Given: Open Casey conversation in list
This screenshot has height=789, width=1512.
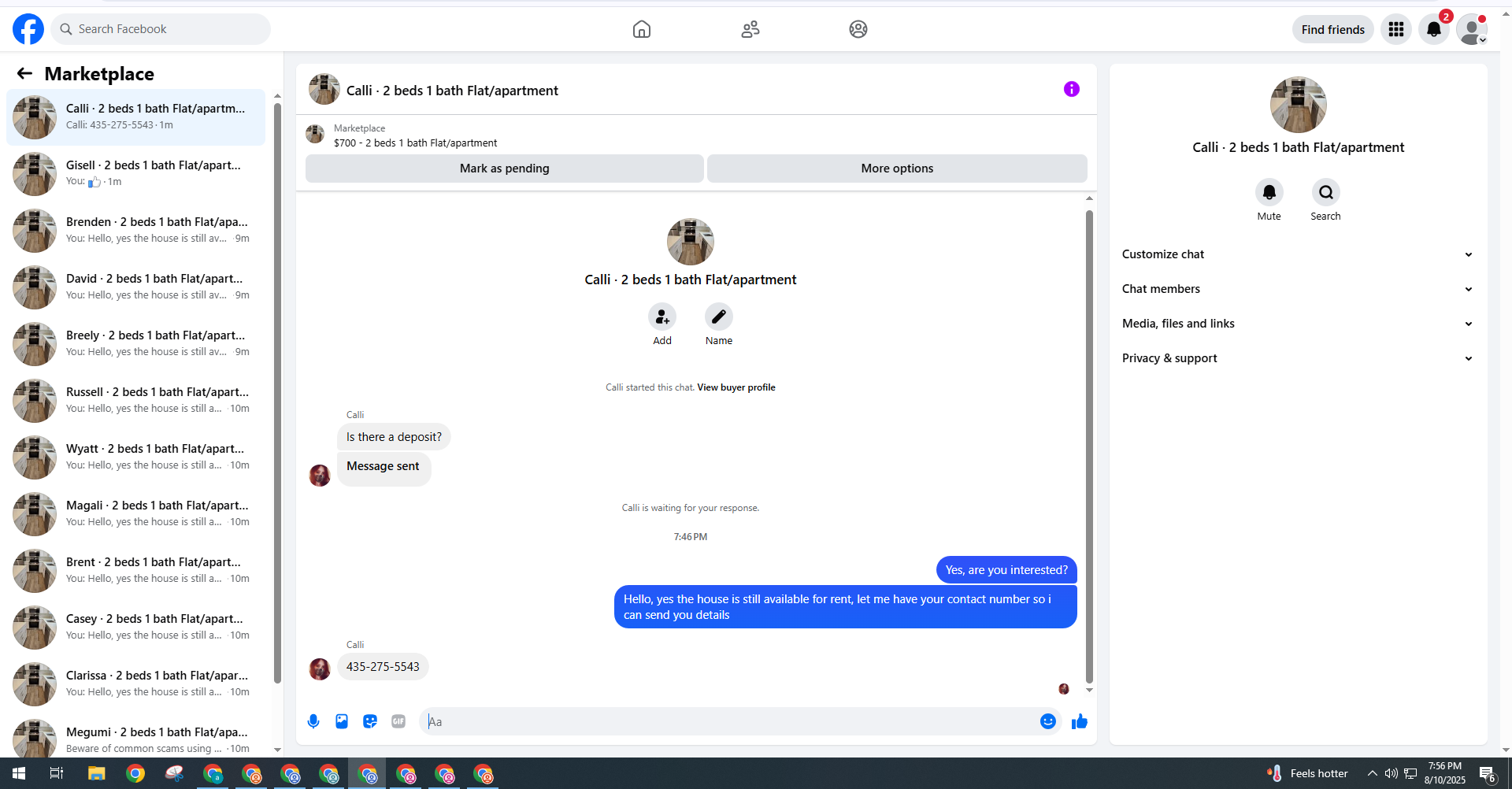Looking at the screenshot, I should pyautogui.click(x=136, y=628).
